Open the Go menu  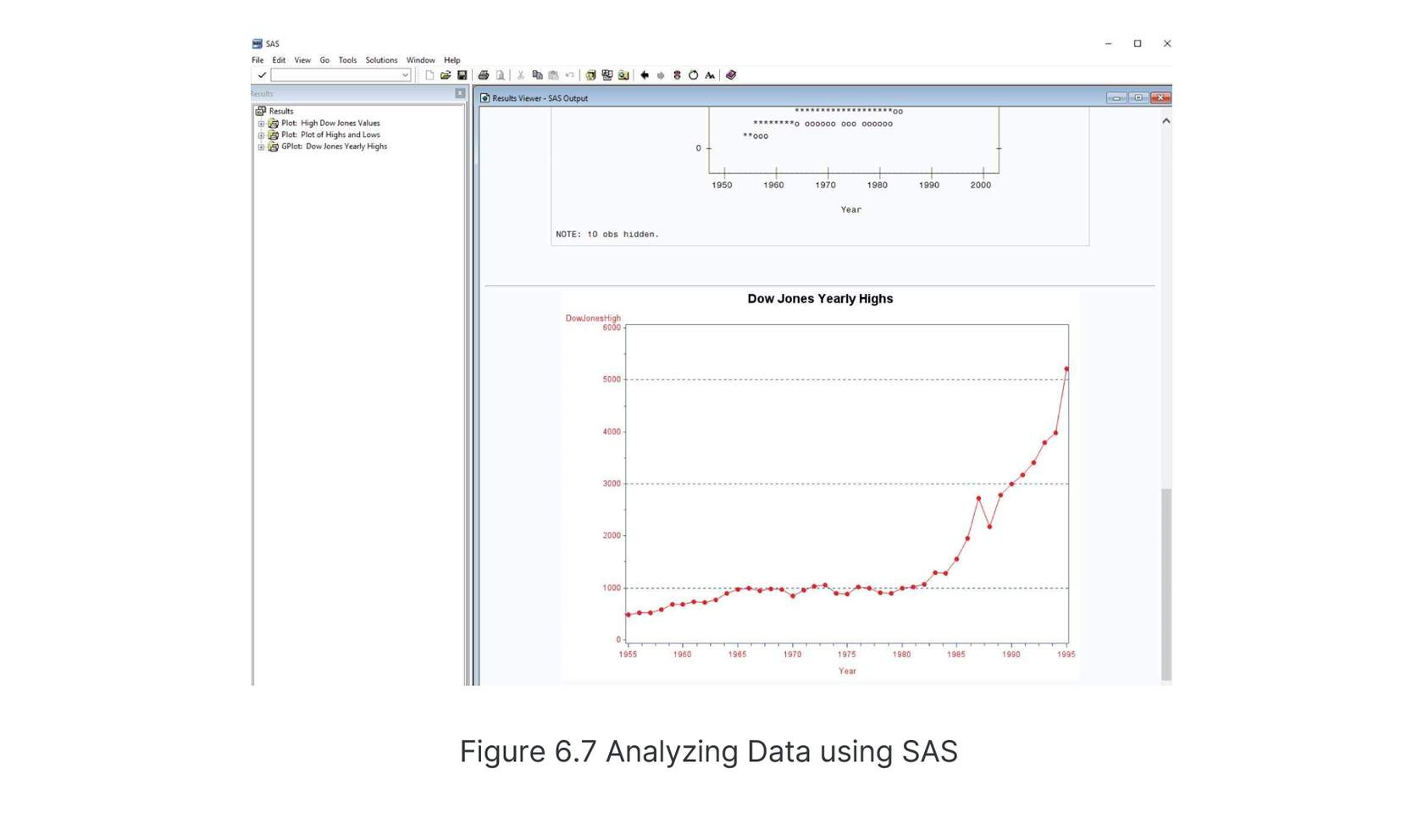324,60
